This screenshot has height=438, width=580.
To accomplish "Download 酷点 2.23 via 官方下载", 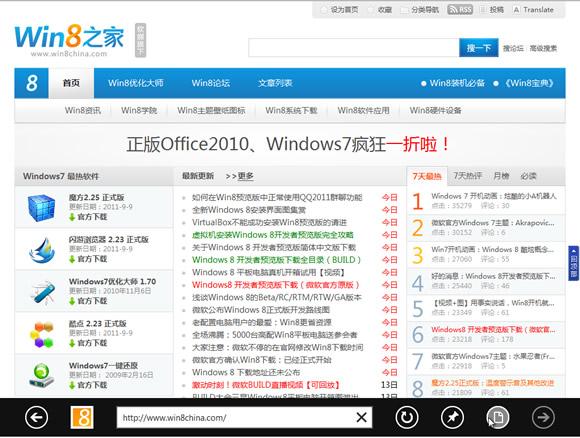I will (88, 343).
